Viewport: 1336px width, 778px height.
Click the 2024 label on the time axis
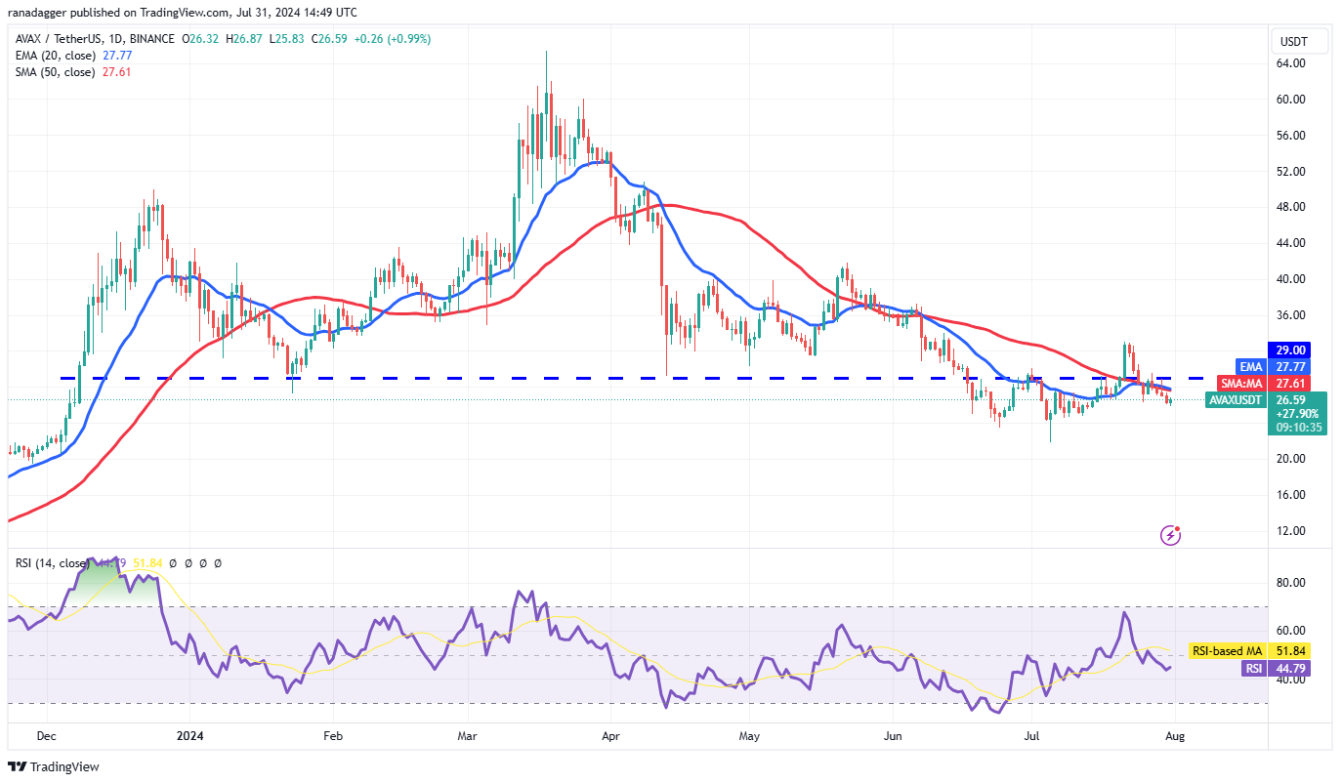(x=189, y=735)
